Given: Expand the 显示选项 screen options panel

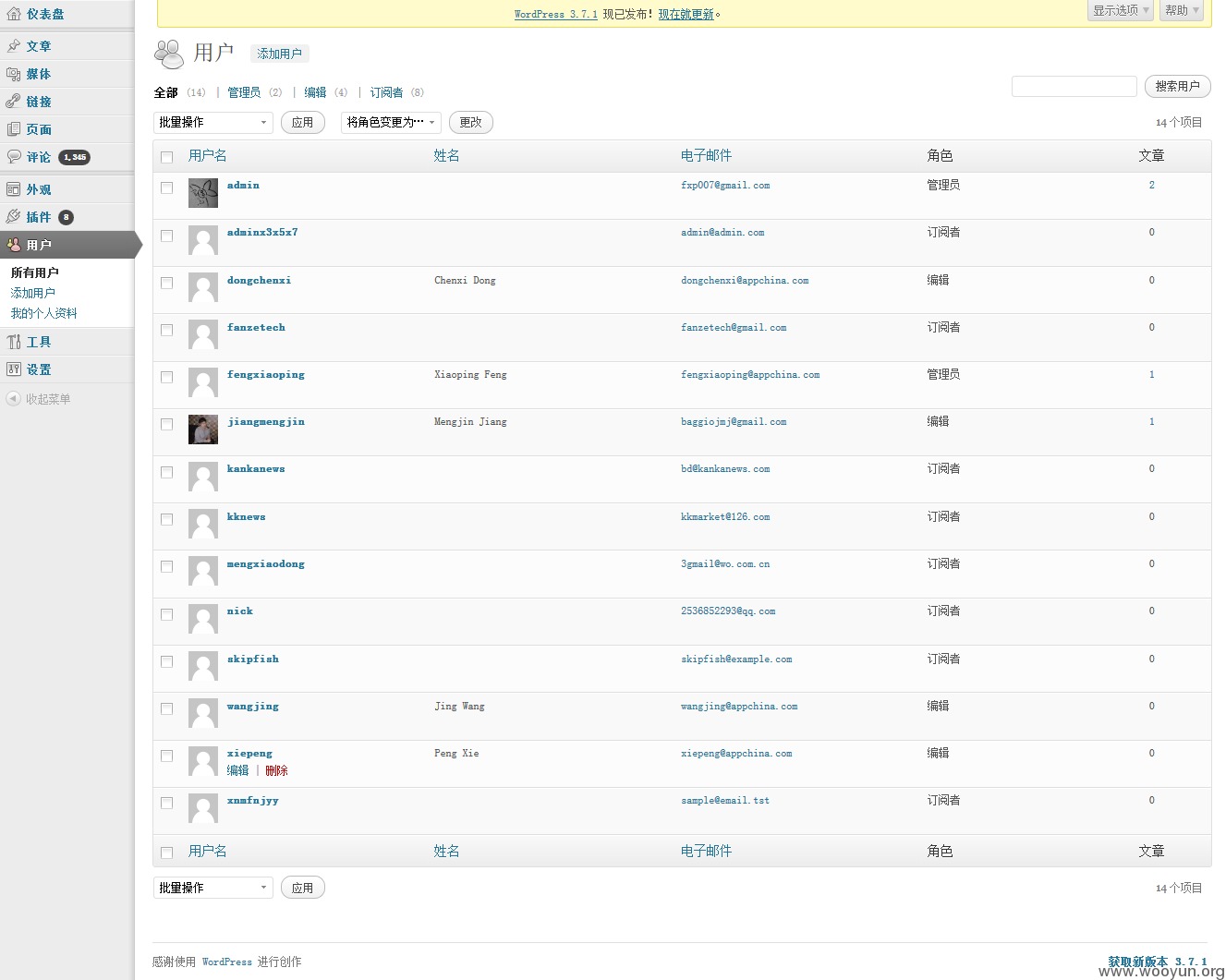Looking at the screenshot, I should pos(1121,10).
